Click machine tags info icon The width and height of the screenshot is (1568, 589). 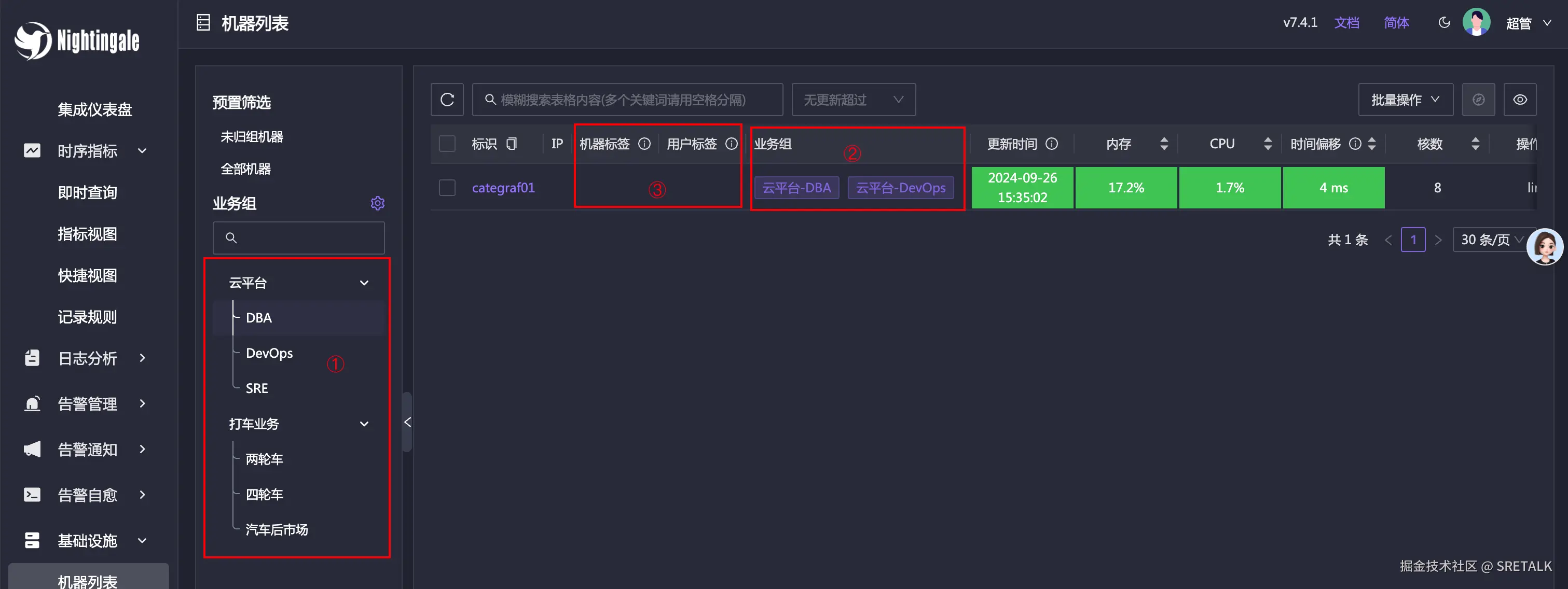pos(644,144)
